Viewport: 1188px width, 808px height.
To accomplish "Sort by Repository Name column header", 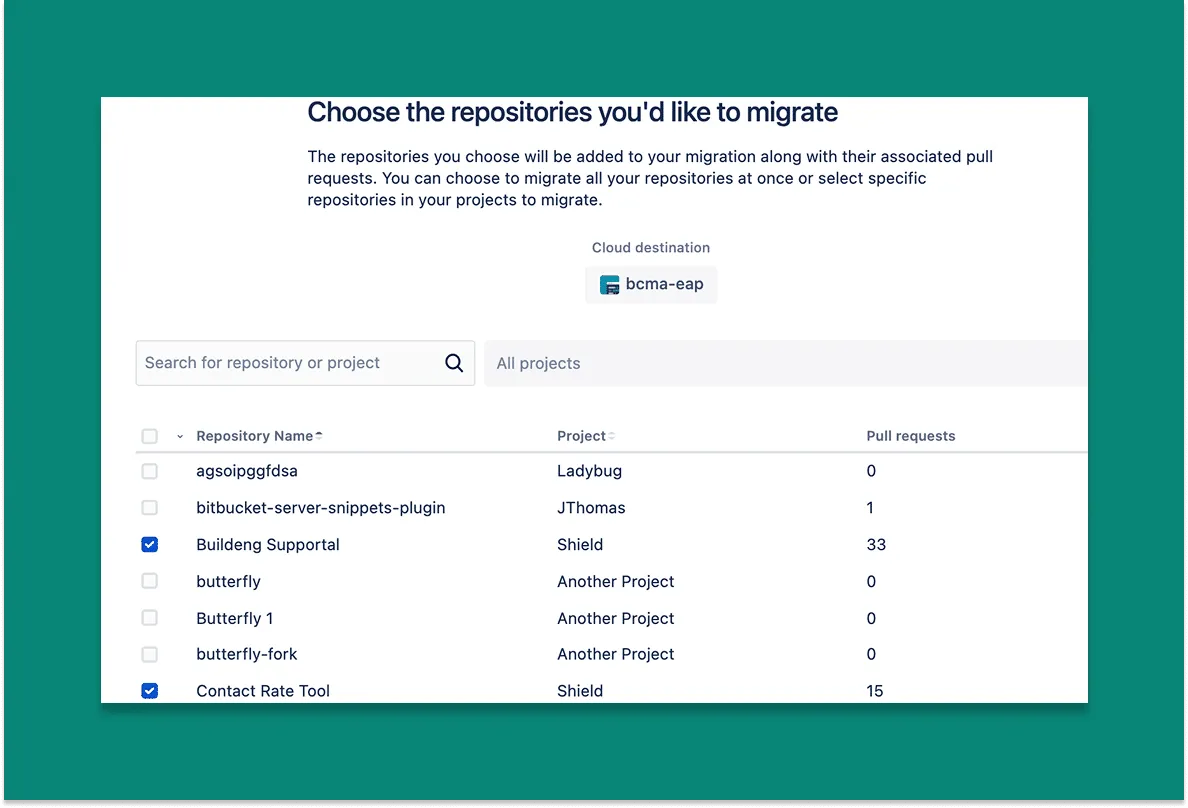I will (x=254, y=436).
